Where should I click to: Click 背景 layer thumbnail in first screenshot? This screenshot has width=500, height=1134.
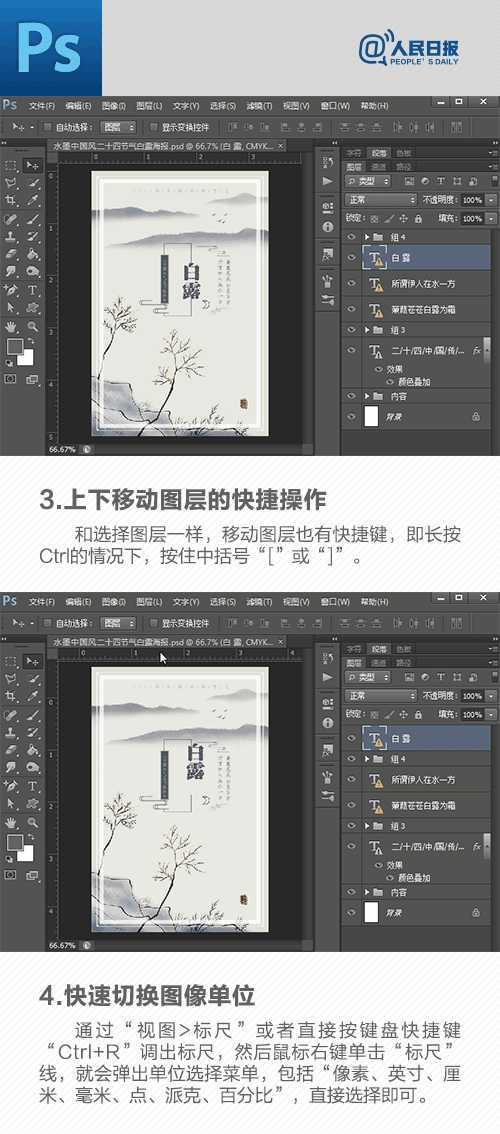371,416
